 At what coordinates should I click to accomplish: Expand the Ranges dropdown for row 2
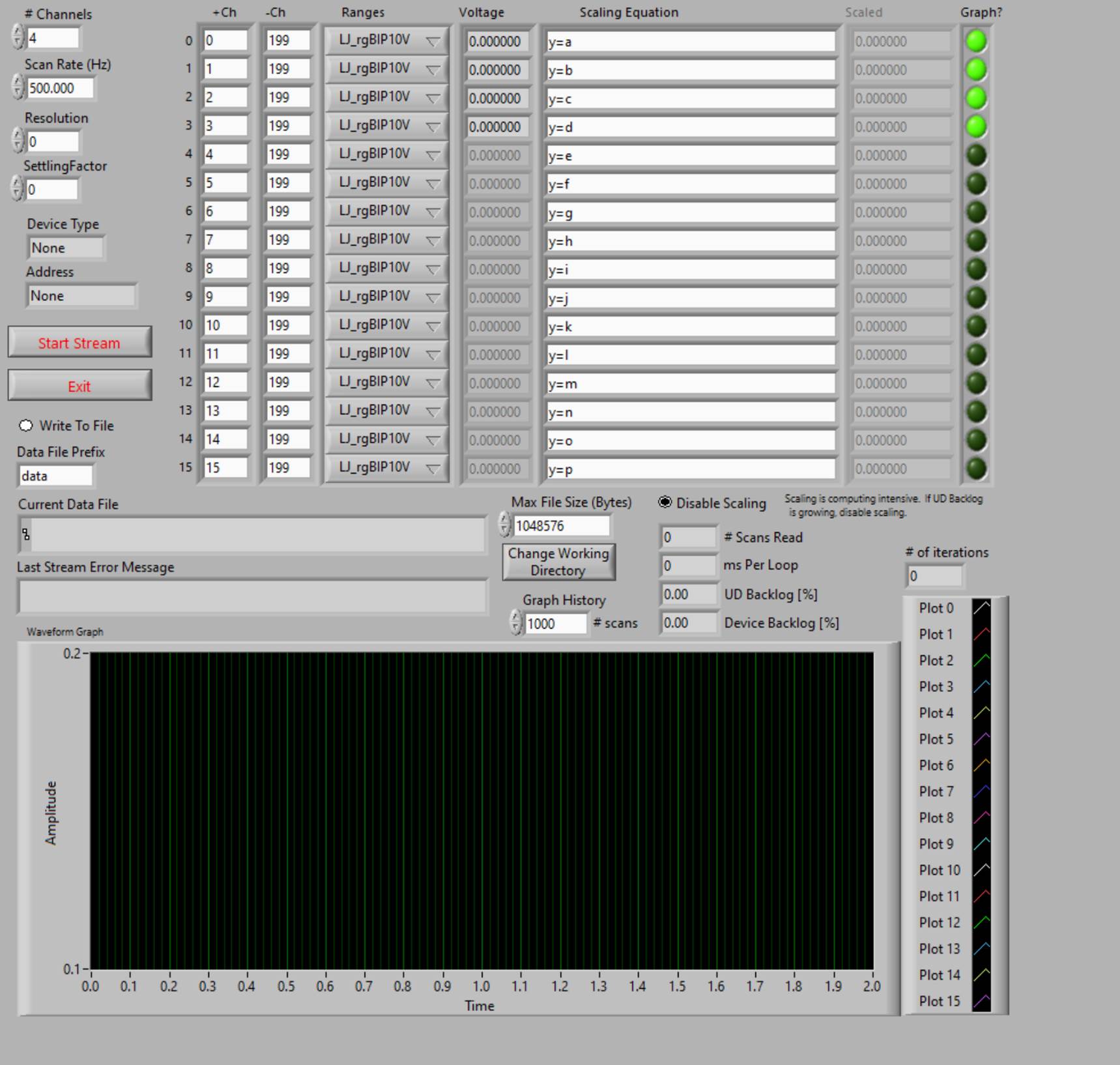[386, 98]
